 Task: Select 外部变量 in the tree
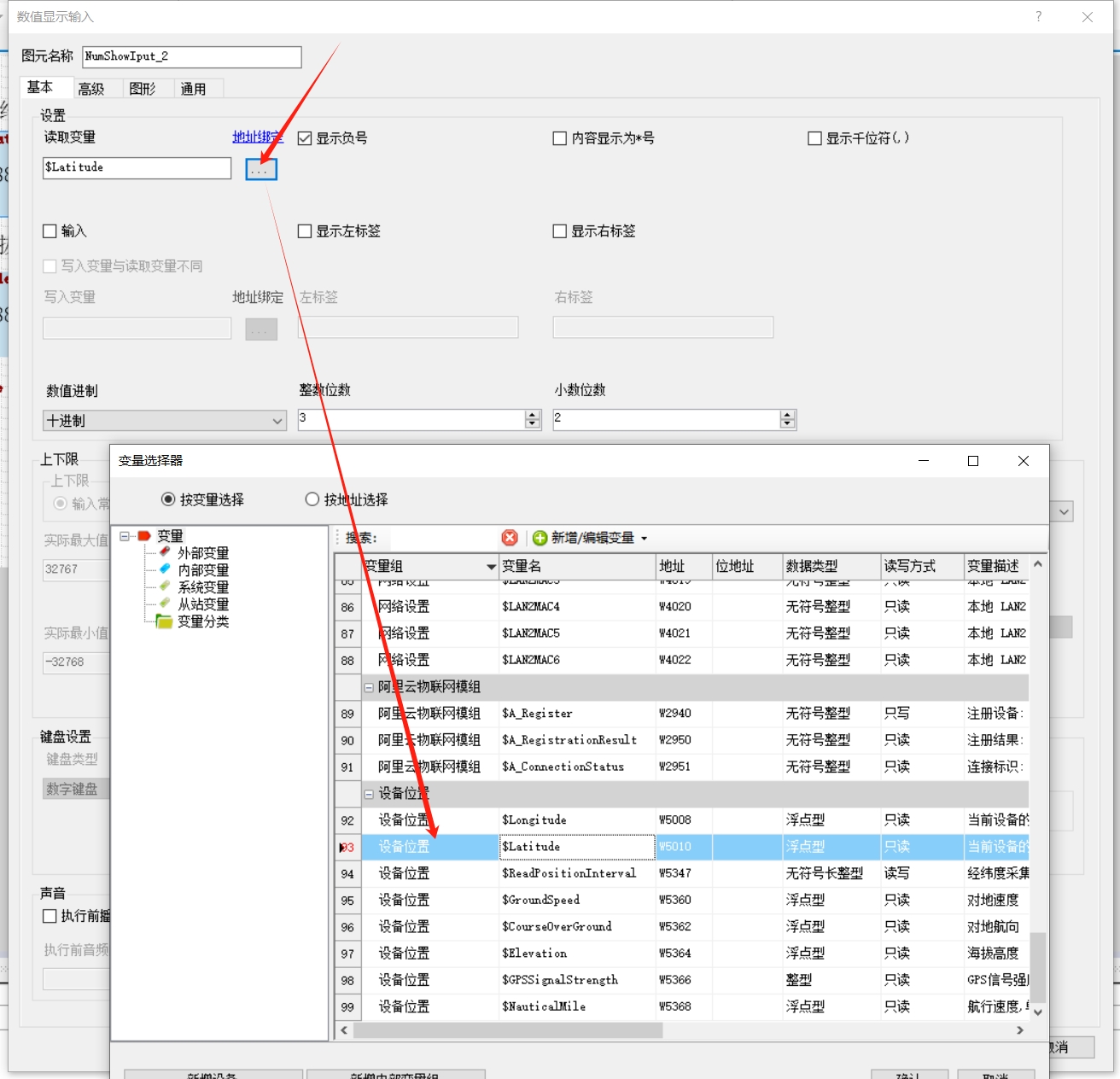203,553
